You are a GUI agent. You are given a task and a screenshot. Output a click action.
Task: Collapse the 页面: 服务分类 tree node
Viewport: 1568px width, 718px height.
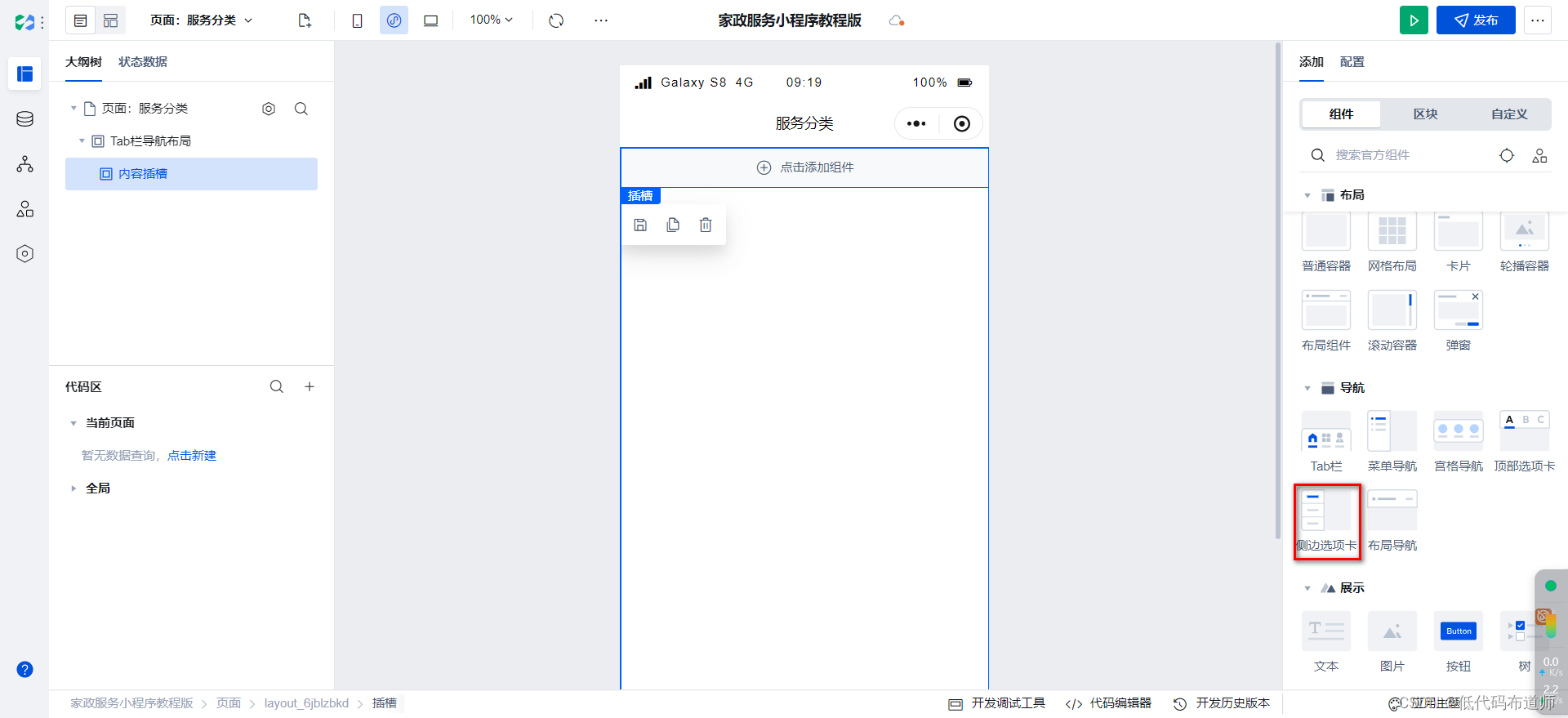tap(73, 108)
